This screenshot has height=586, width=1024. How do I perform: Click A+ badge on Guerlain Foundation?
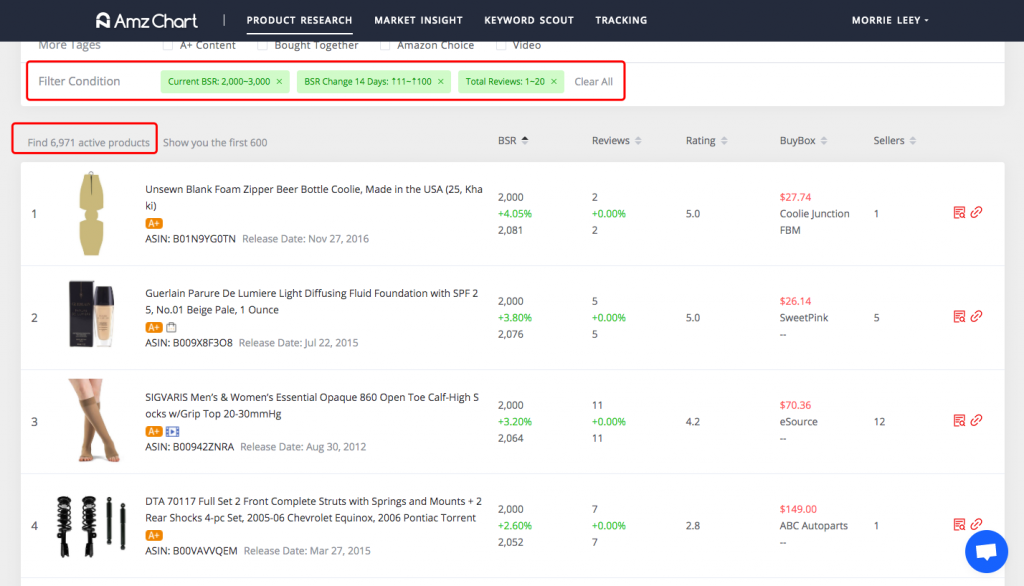pos(153,327)
